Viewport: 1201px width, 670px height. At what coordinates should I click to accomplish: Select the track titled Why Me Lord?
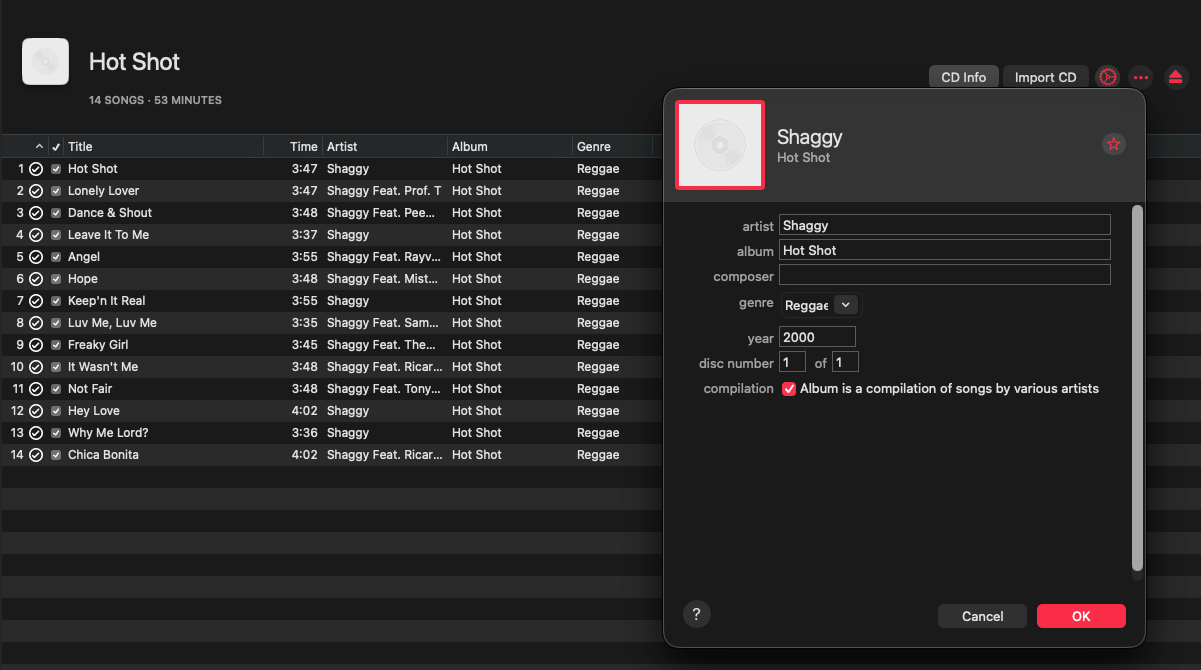(x=108, y=433)
